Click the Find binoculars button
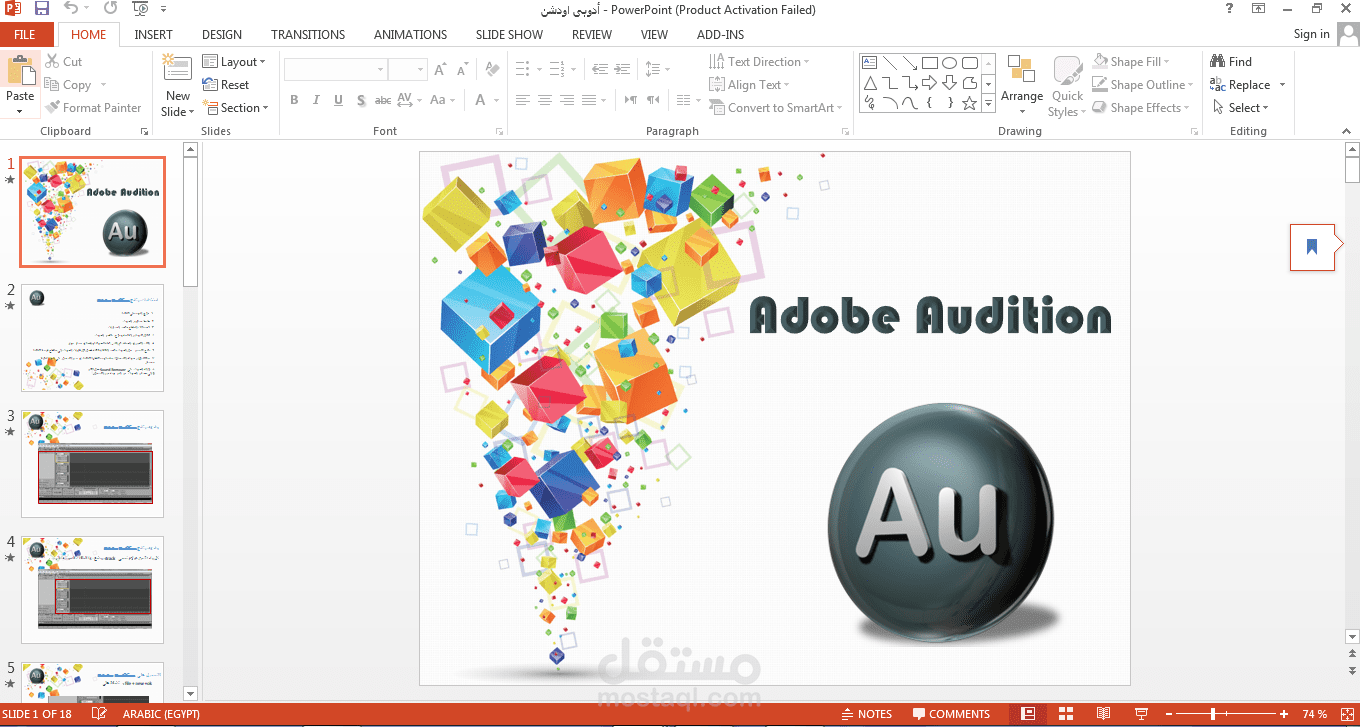The image size is (1360, 727). pos(1231,62)
